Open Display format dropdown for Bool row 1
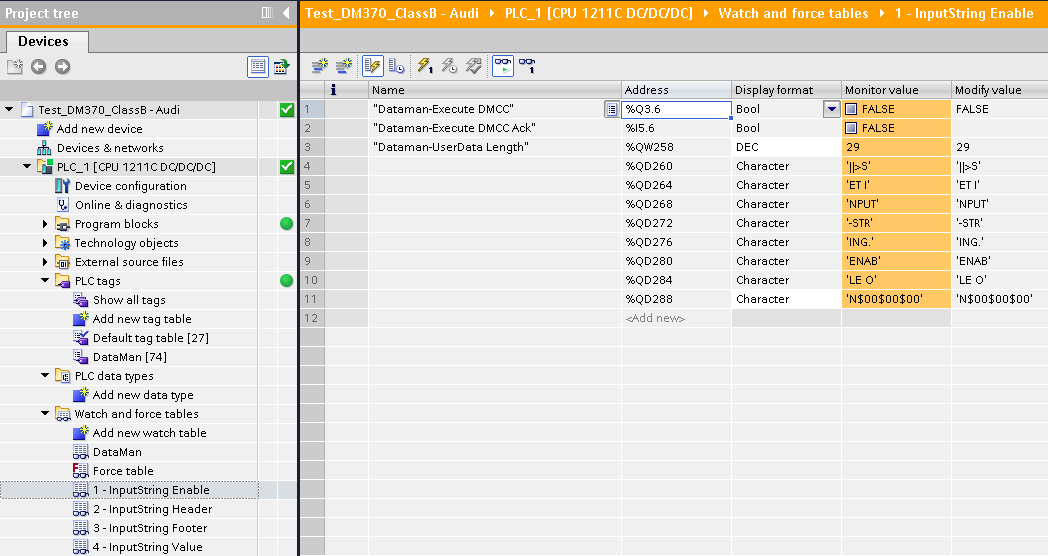Image resolution: width=1048 pixels, height=556 pixels. click(x=830, y=110)
